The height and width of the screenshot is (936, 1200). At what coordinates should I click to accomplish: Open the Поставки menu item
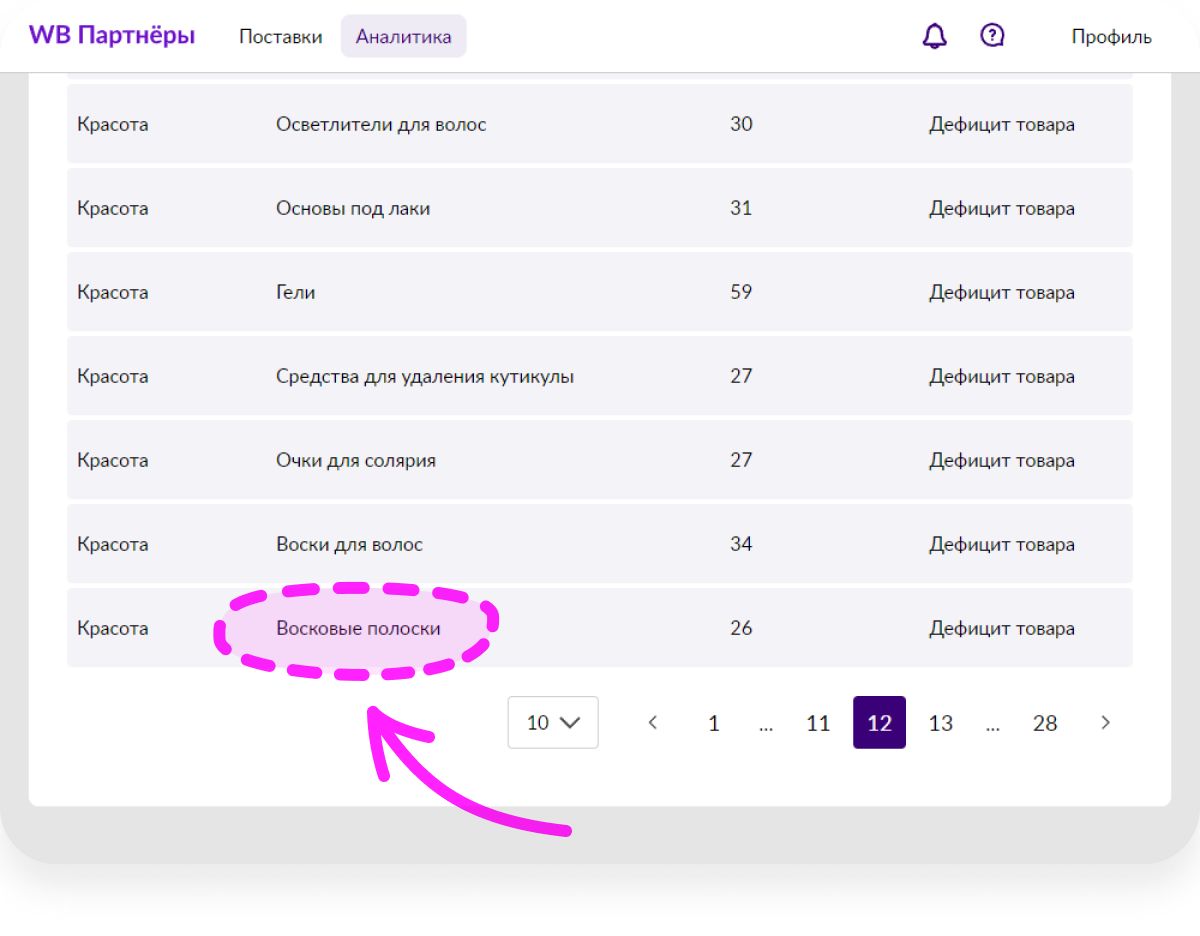point(280,37)
